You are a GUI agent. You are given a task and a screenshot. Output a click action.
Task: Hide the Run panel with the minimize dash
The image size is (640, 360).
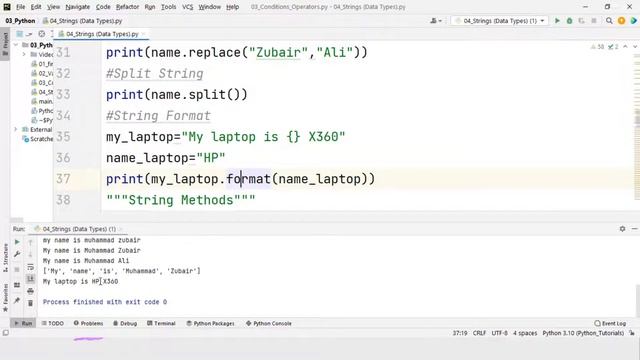point(634,229)
